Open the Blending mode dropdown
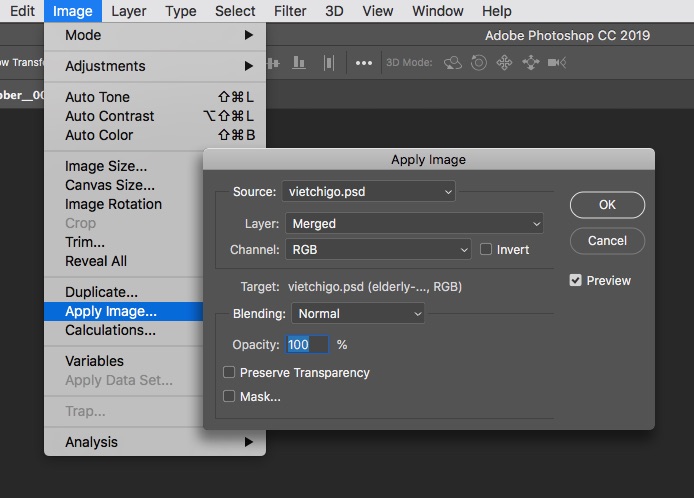Image resolution: width=694 pixels, height=498 pixels. pyautogui.click(x=357, y=313)
